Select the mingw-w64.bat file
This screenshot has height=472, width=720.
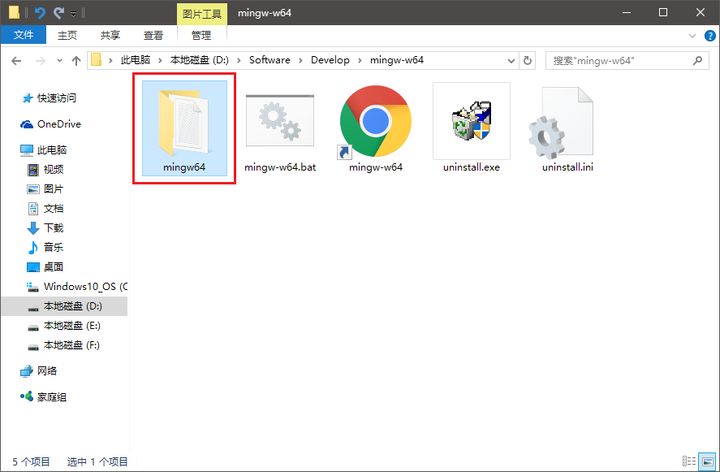[280, 130]
